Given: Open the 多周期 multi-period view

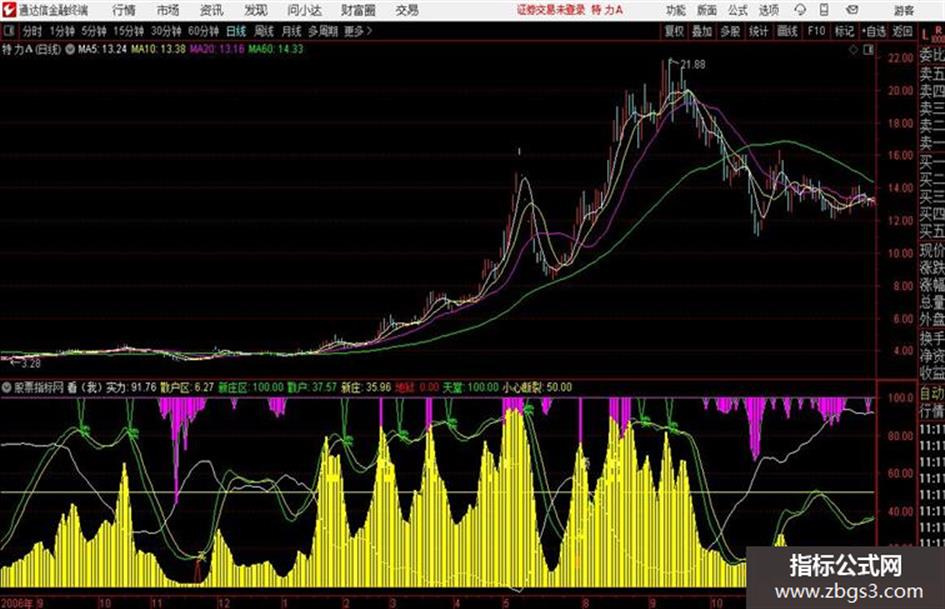Looking at the screenshot, I should tap(323, 31).
